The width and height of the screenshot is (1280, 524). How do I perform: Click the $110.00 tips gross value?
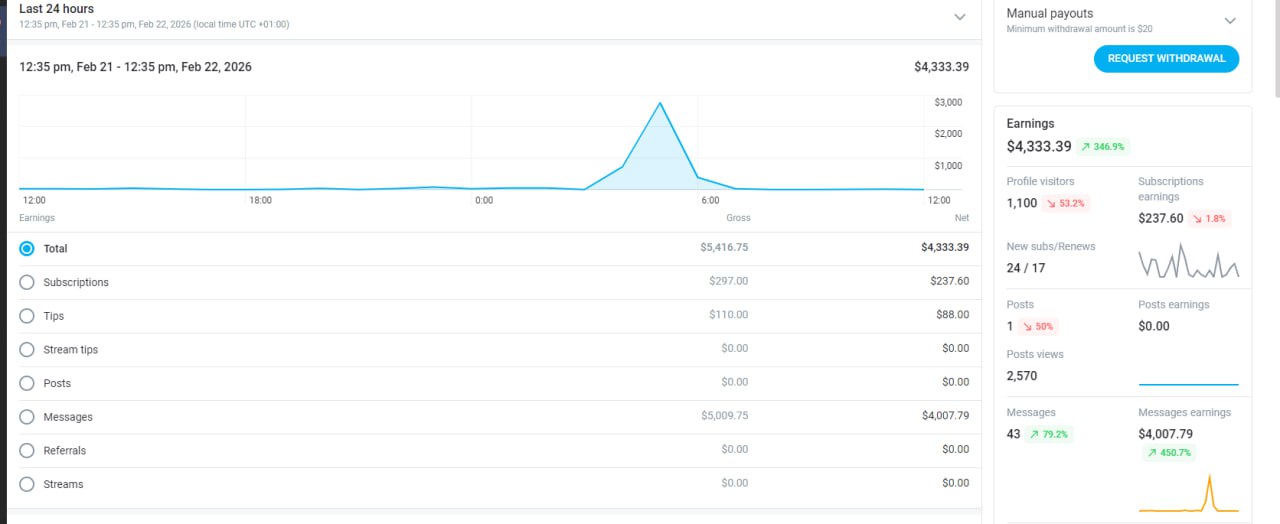click(x=728, y=315)
